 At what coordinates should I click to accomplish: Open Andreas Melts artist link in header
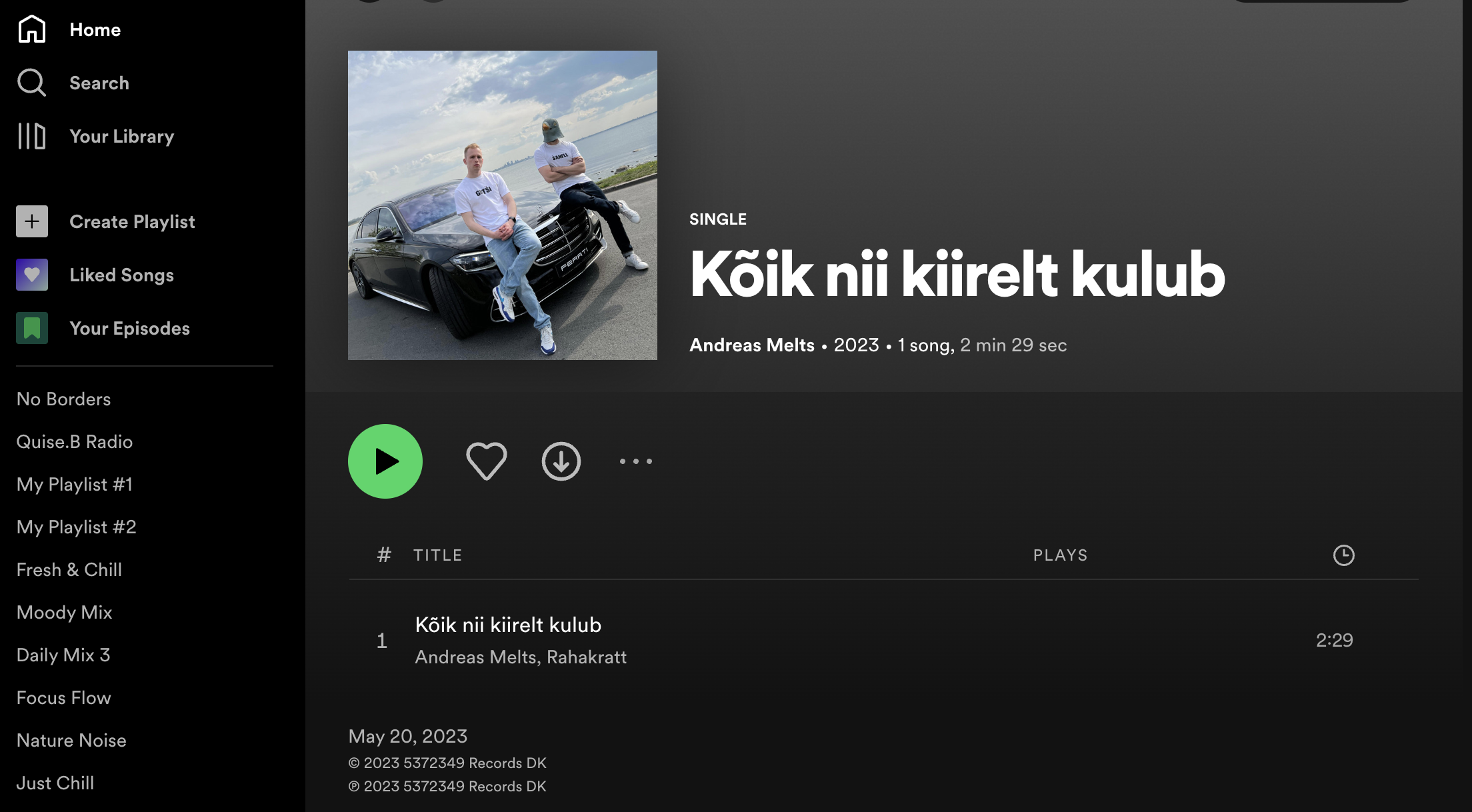click(752, 345)
